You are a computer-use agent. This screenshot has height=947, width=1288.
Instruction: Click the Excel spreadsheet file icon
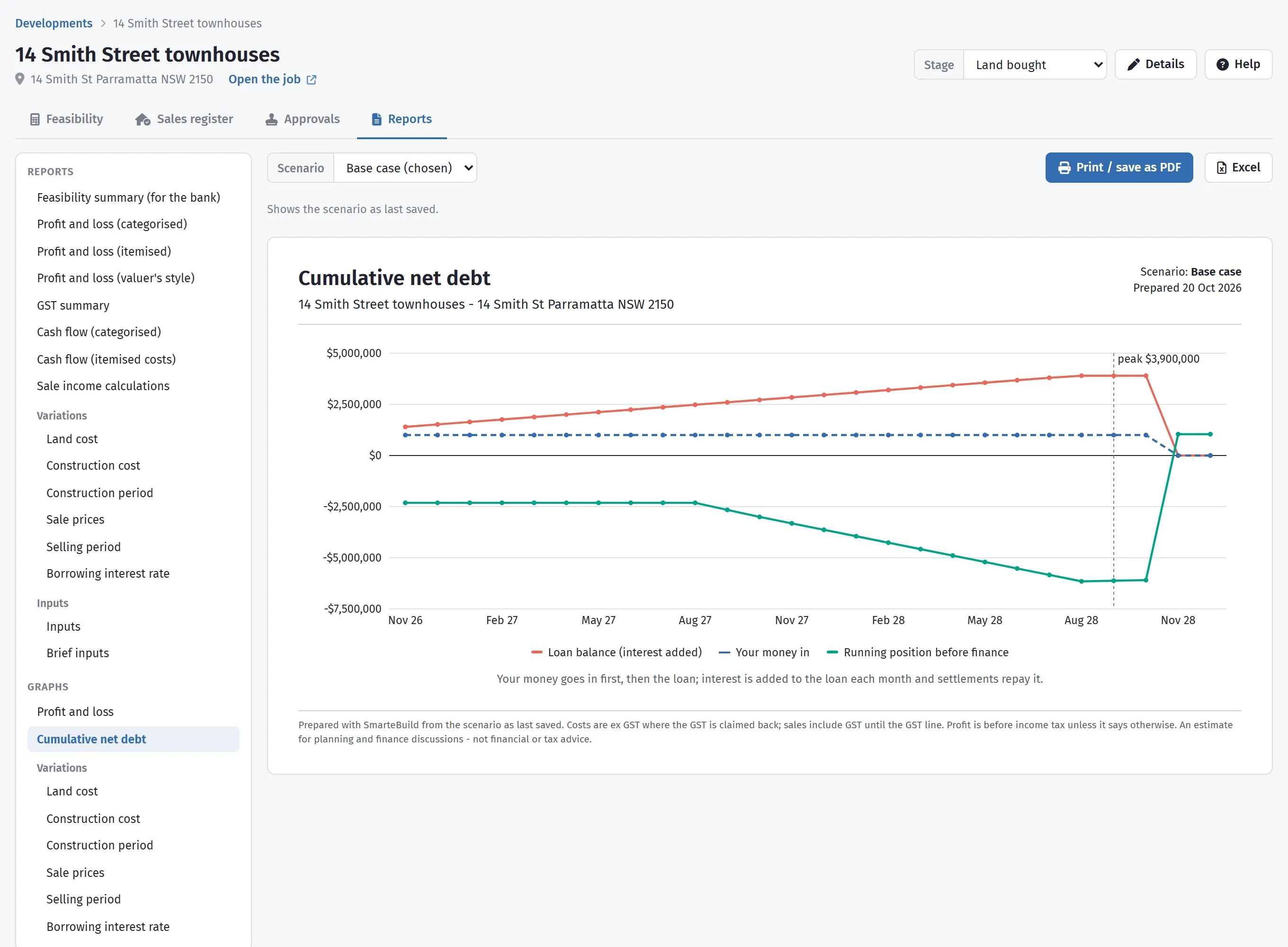click(1222, 168)
